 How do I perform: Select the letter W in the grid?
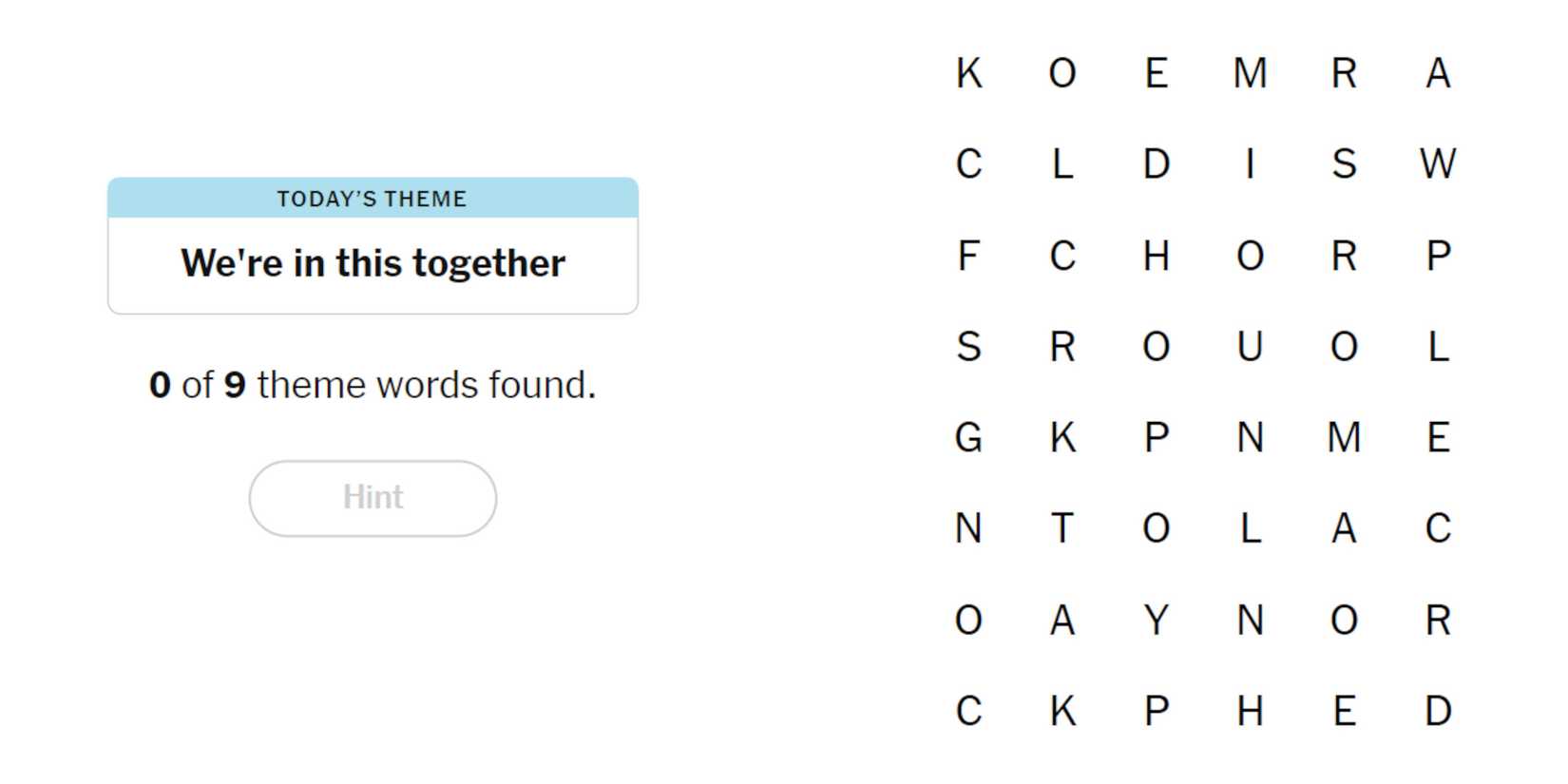pos(1437,164)
